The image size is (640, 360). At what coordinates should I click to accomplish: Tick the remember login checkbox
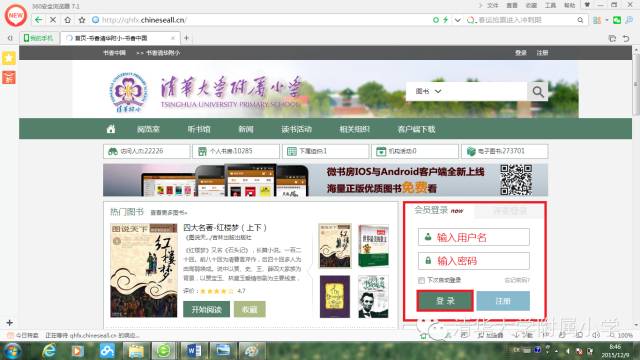pyautogui.click(x=421, y=280)
